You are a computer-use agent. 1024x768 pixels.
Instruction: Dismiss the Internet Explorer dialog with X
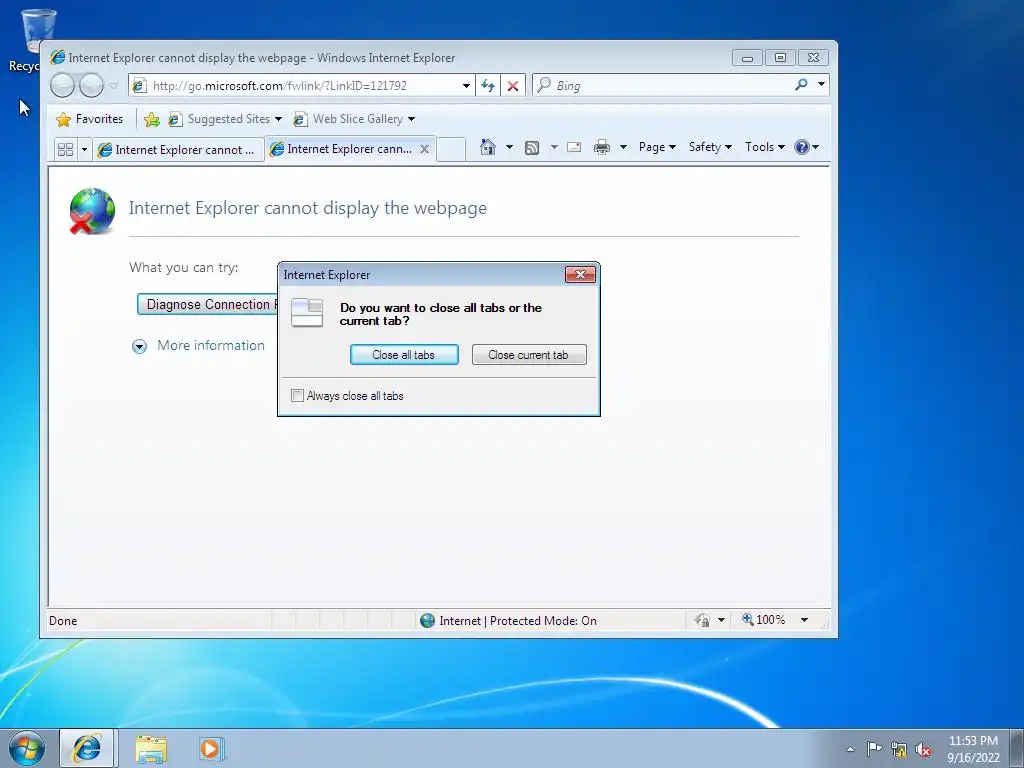[580, 274]
